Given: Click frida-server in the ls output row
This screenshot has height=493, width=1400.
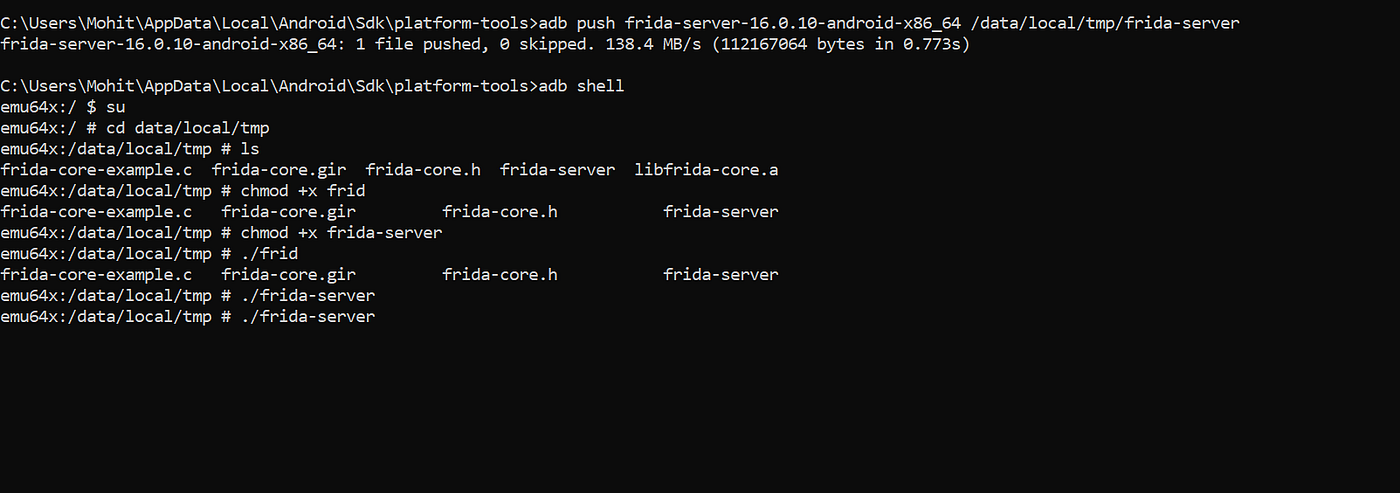Looking at the screenshot, I should [x=557, y=170].
